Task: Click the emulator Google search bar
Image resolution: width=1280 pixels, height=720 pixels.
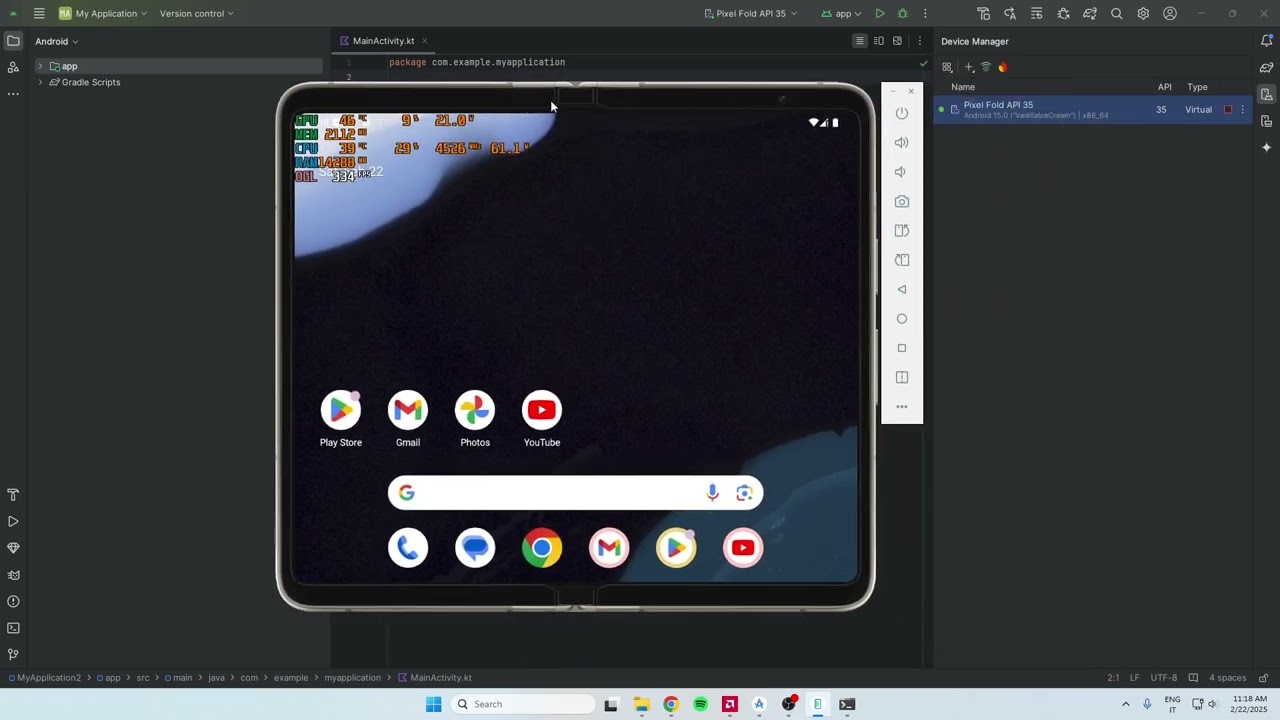Action: click(x=575, y=493)
